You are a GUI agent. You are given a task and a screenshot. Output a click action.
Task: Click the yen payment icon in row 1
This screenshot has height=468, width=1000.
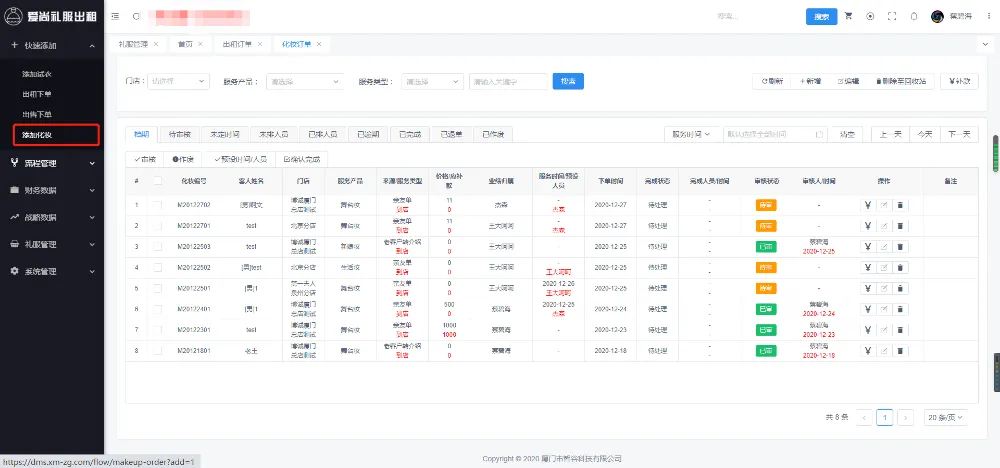[867, 204]
